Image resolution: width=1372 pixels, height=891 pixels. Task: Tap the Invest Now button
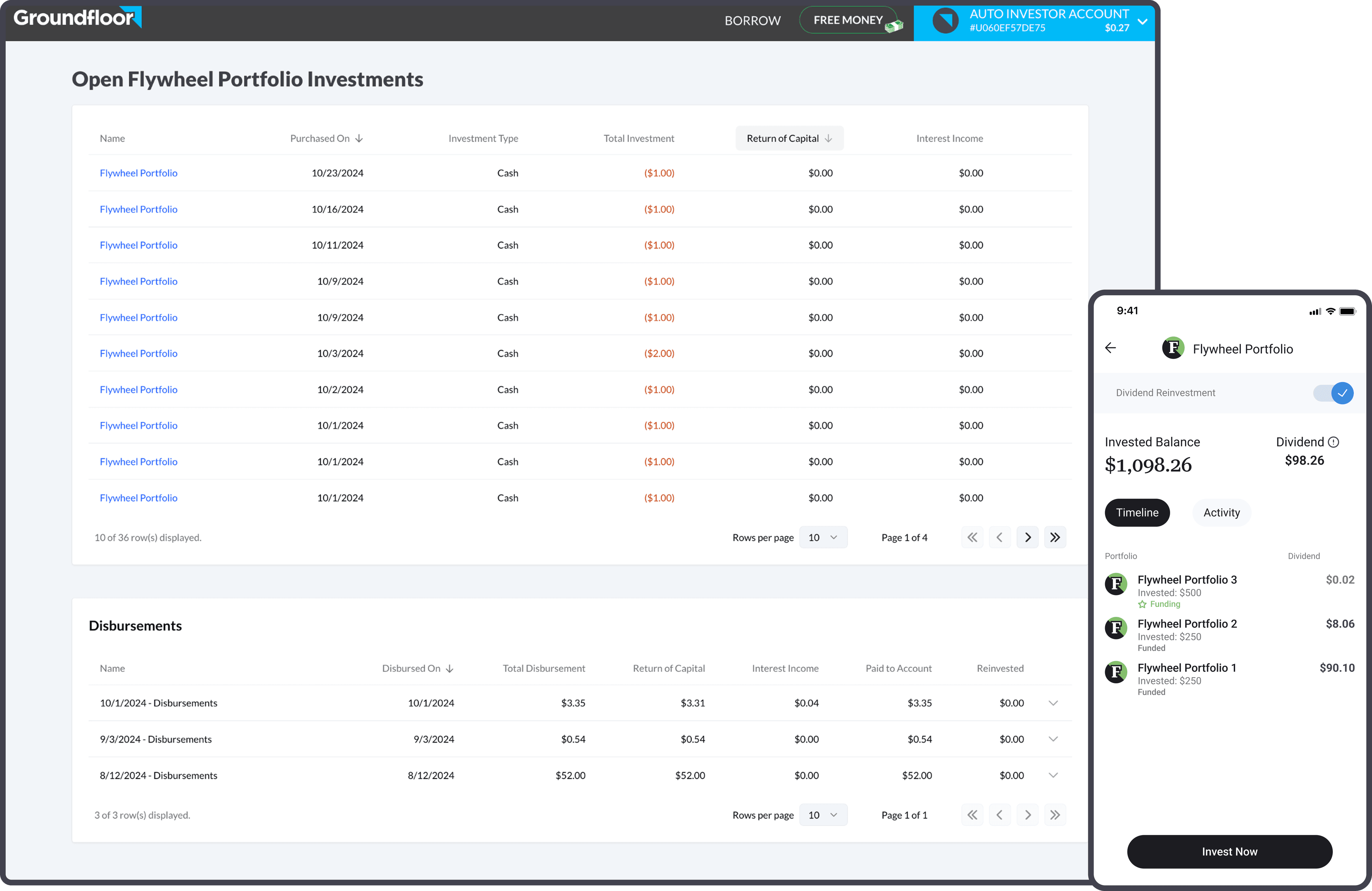click(1229, 852)
